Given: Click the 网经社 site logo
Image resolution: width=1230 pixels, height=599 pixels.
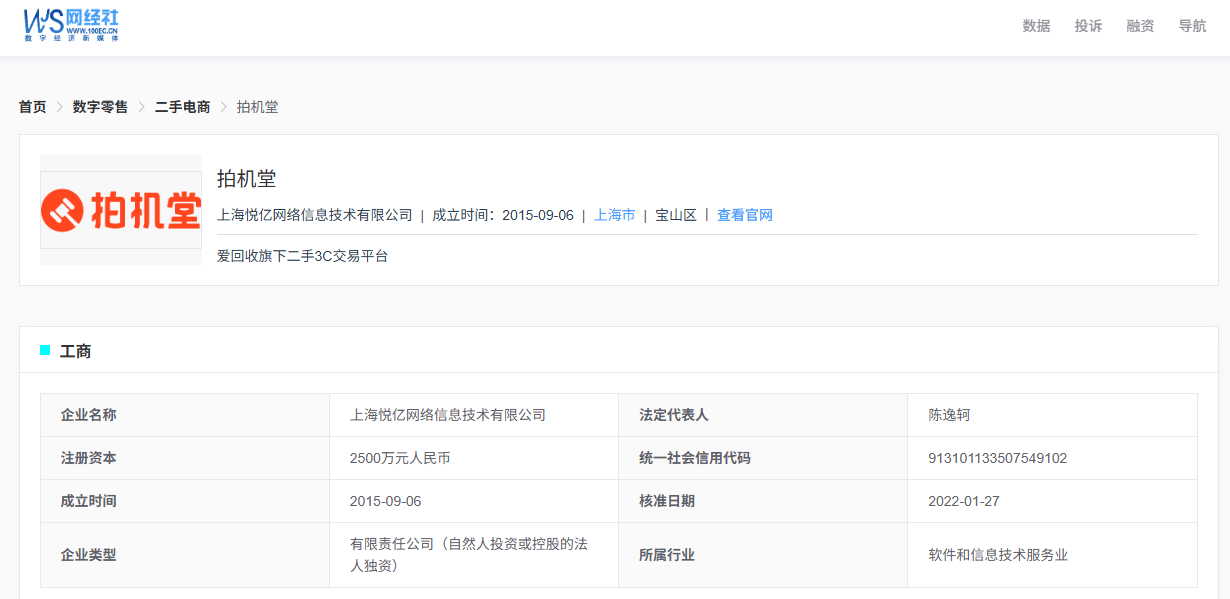Looking at the screenshot, I should (72, 25).
